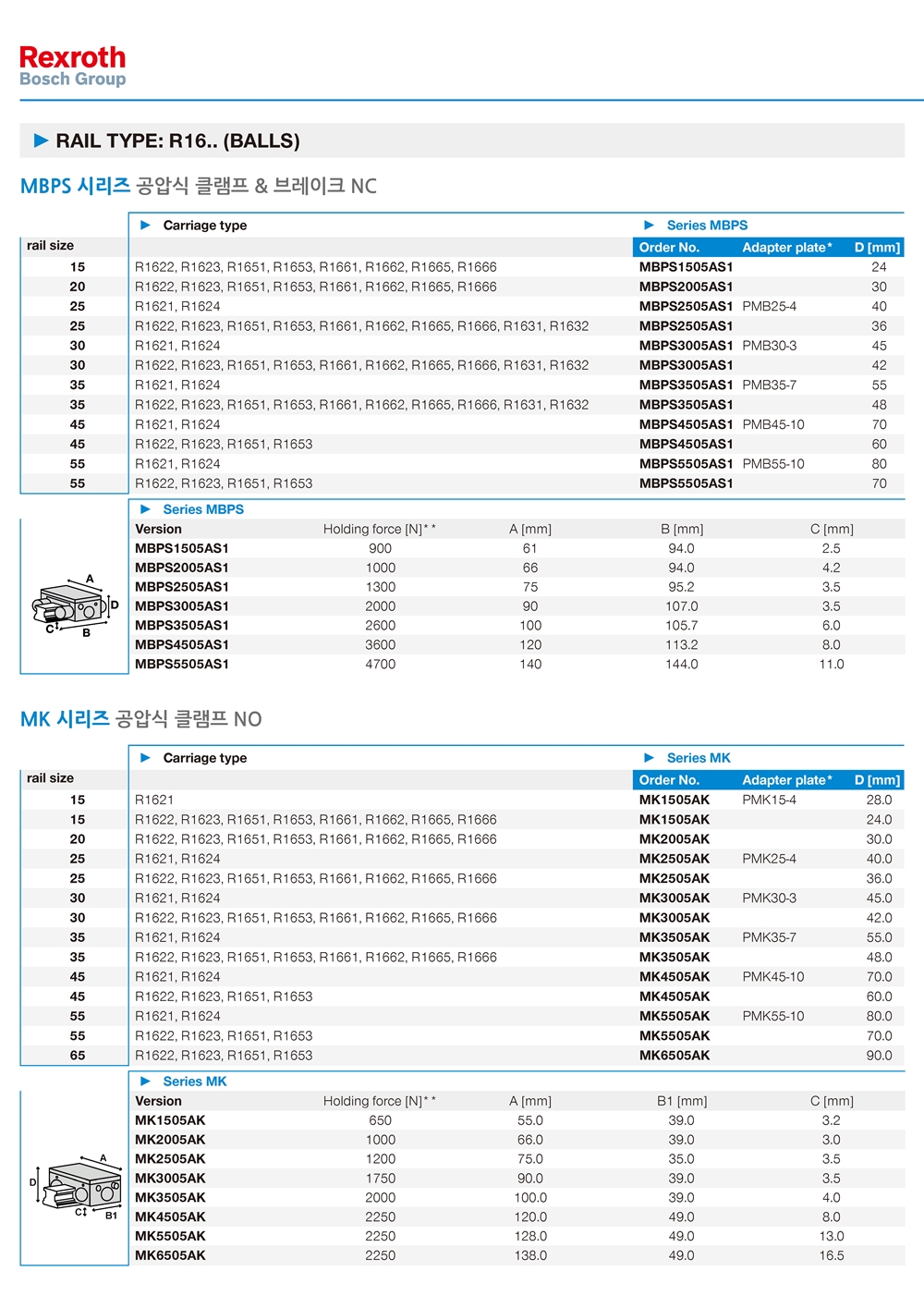This screenshot has width=924, height=1308.
Task: Click the 'MBPS 시리즈 공압식 클램프 & 브레이크 NC' title
Action: [199, 186]
